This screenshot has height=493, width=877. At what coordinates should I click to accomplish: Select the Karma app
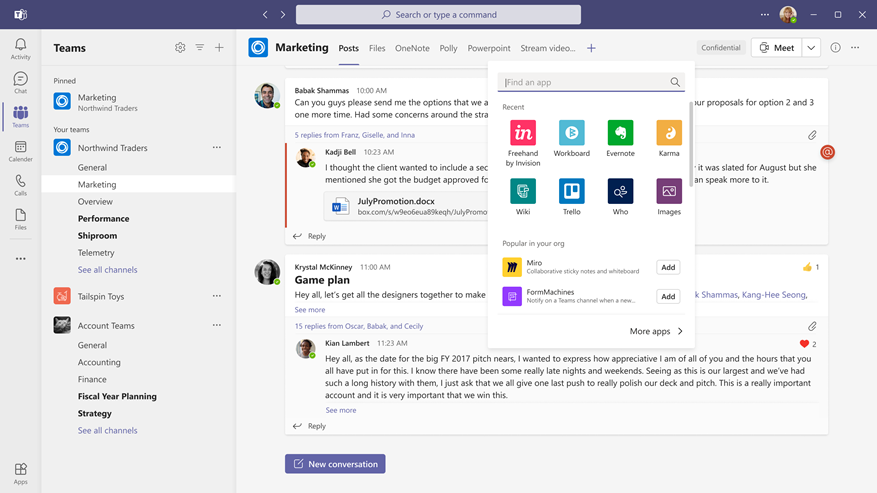coord(669,139)
